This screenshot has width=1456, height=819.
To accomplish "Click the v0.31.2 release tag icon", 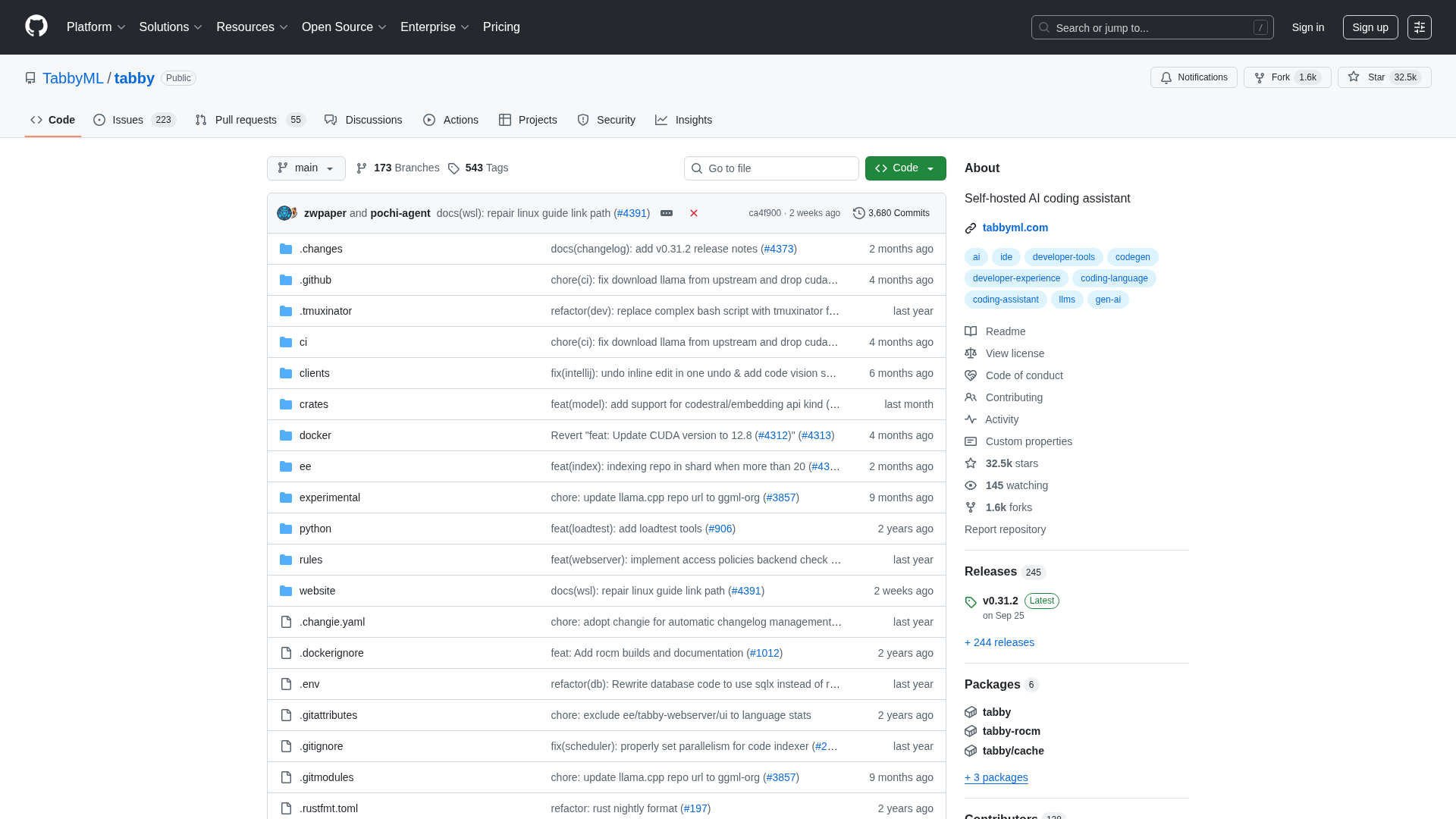I will click(x=971, y=602).
